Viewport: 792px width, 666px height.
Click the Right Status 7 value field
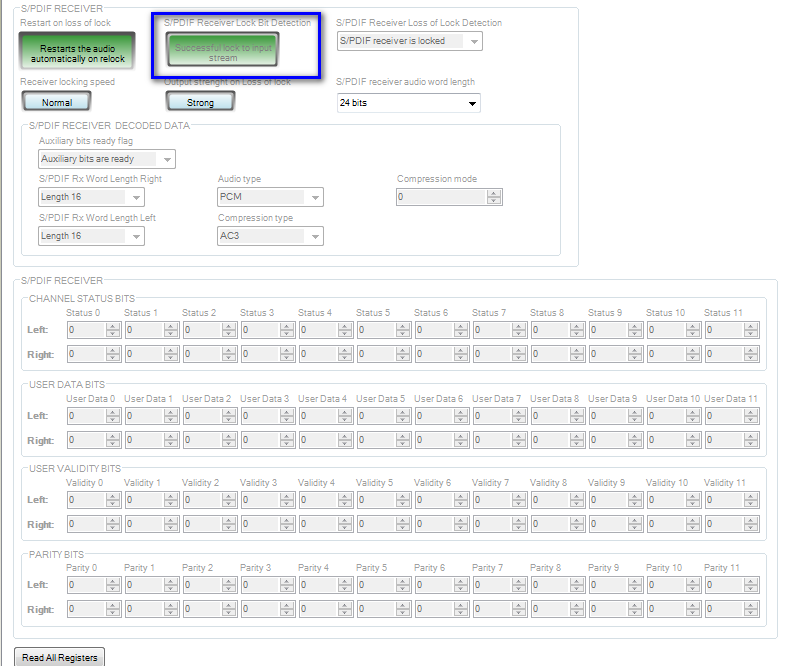point(492,354)
